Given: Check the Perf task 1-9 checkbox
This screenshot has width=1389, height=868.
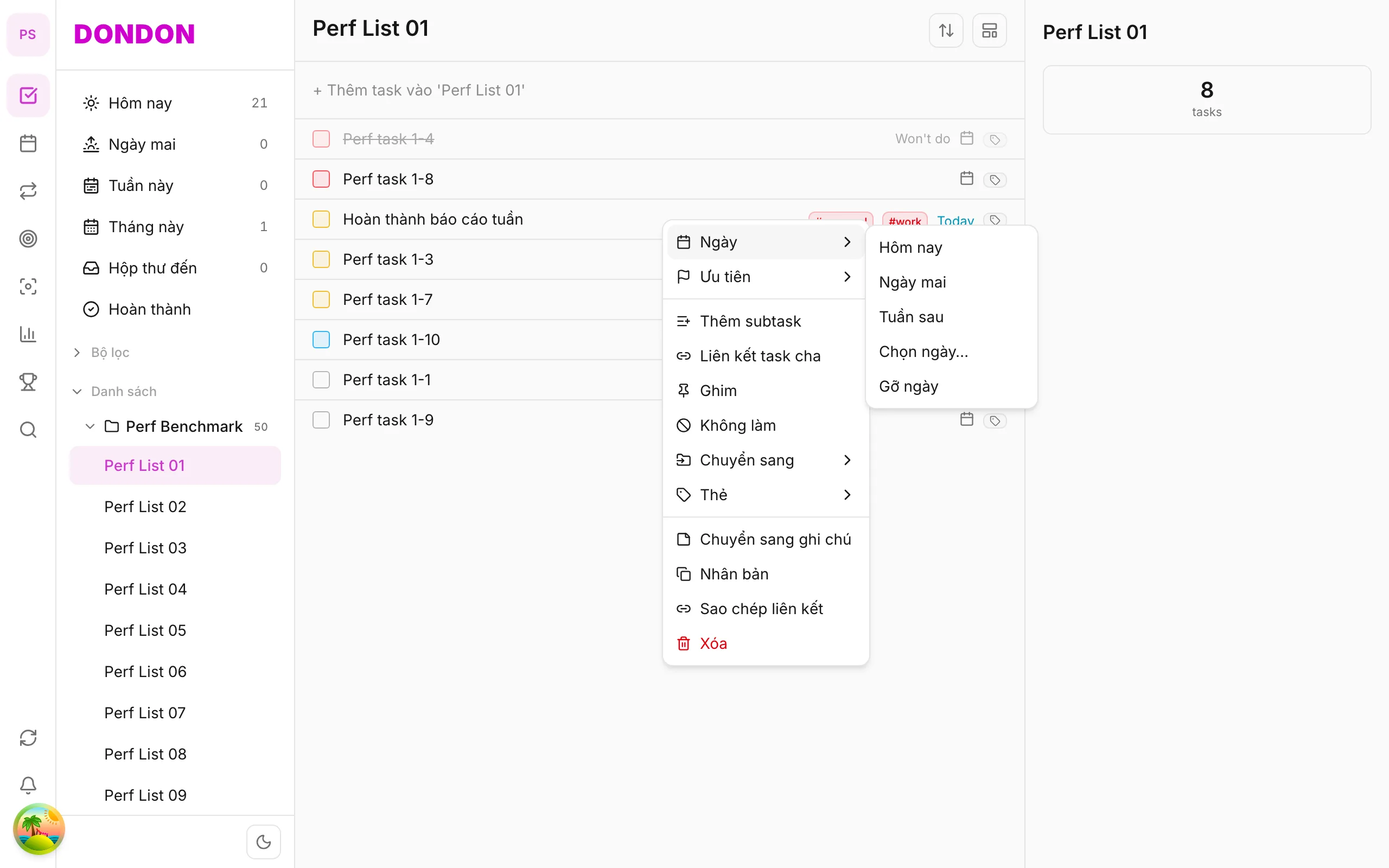Looking at the screenshot, I should click(321, 420).
